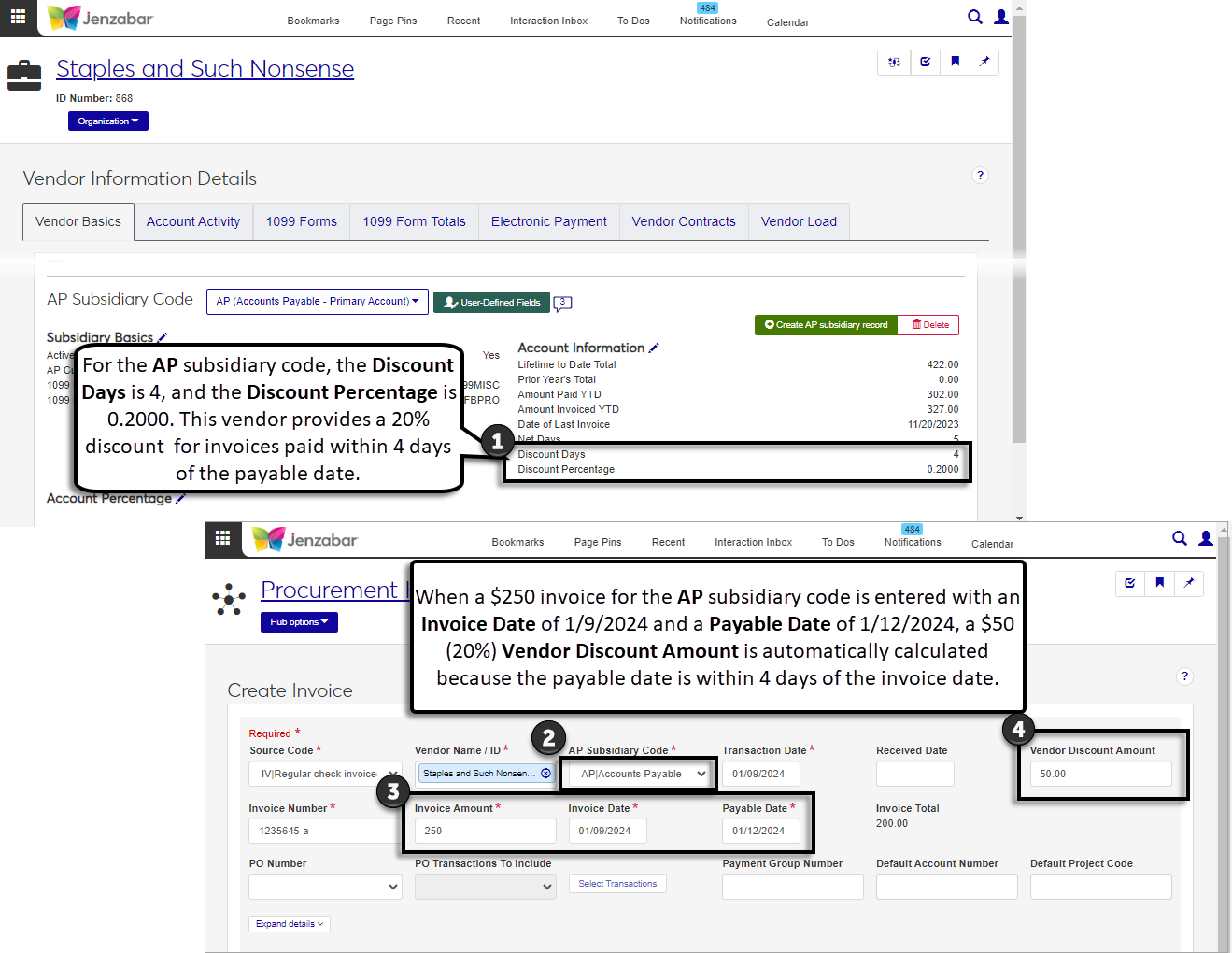The width and height of the screenshot is (1232, 953).
Task: Open the AP (Accounts Payable - Primary Account) dropdown
Action: [318, 302]
